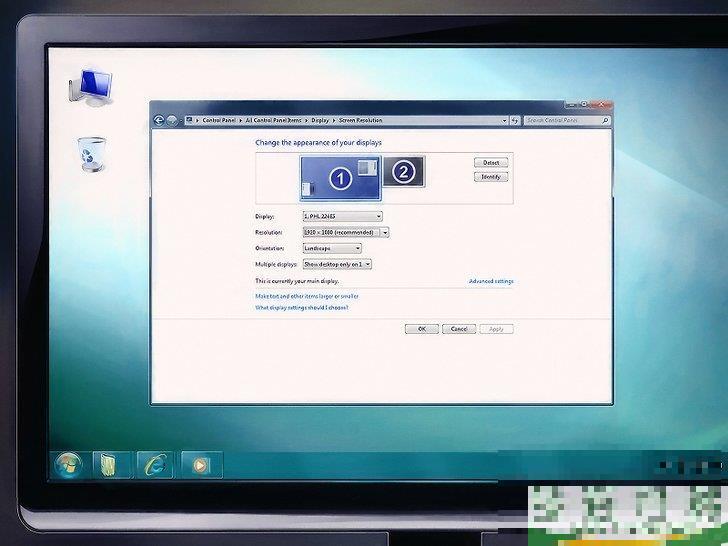This screenshot has height=546, width=728.
Task: Open the Orientation dropdown set to Landscape
Action: click(x=331, y=248)
